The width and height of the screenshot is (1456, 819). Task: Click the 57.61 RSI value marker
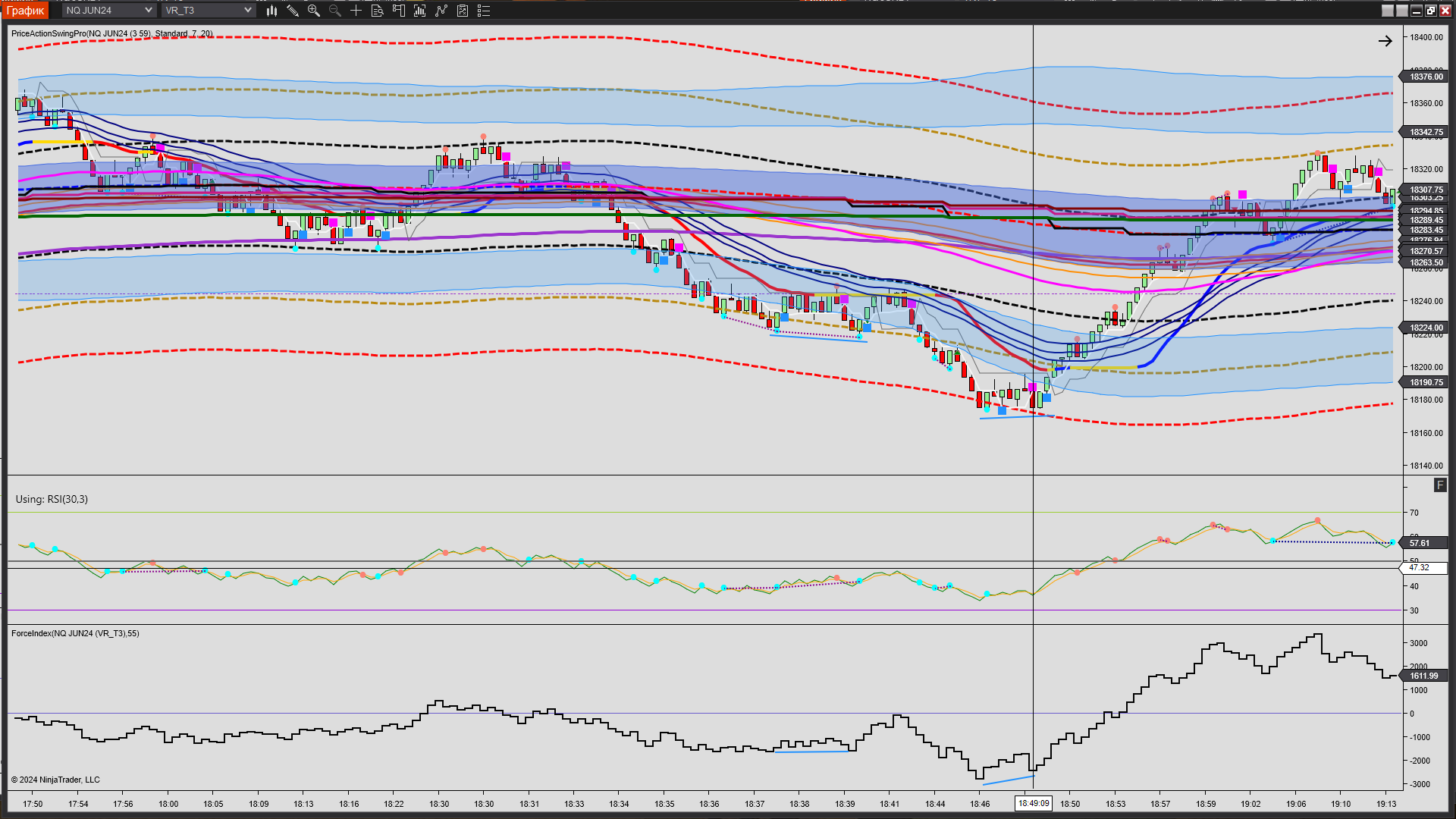pyautogui.click(x=1423, y=543)
